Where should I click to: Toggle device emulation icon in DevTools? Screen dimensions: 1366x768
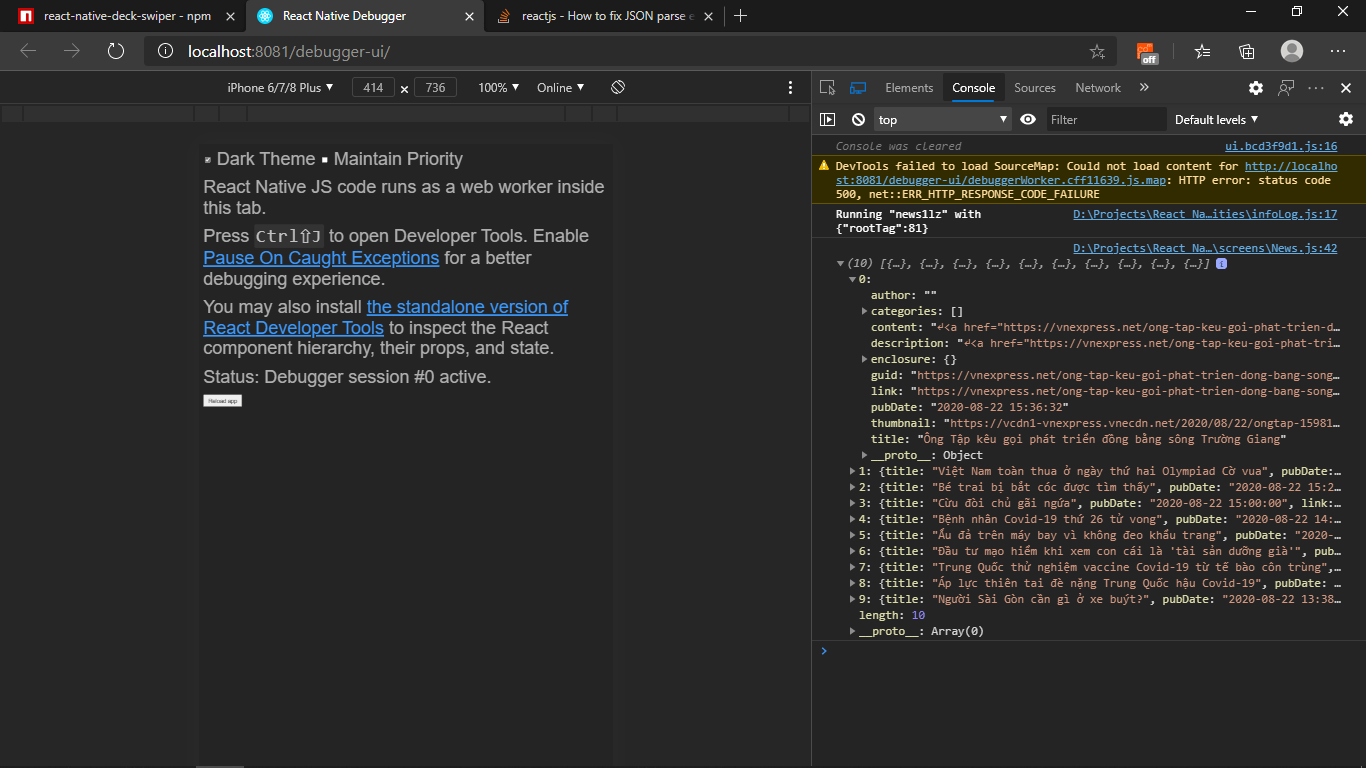coord(858,88)
